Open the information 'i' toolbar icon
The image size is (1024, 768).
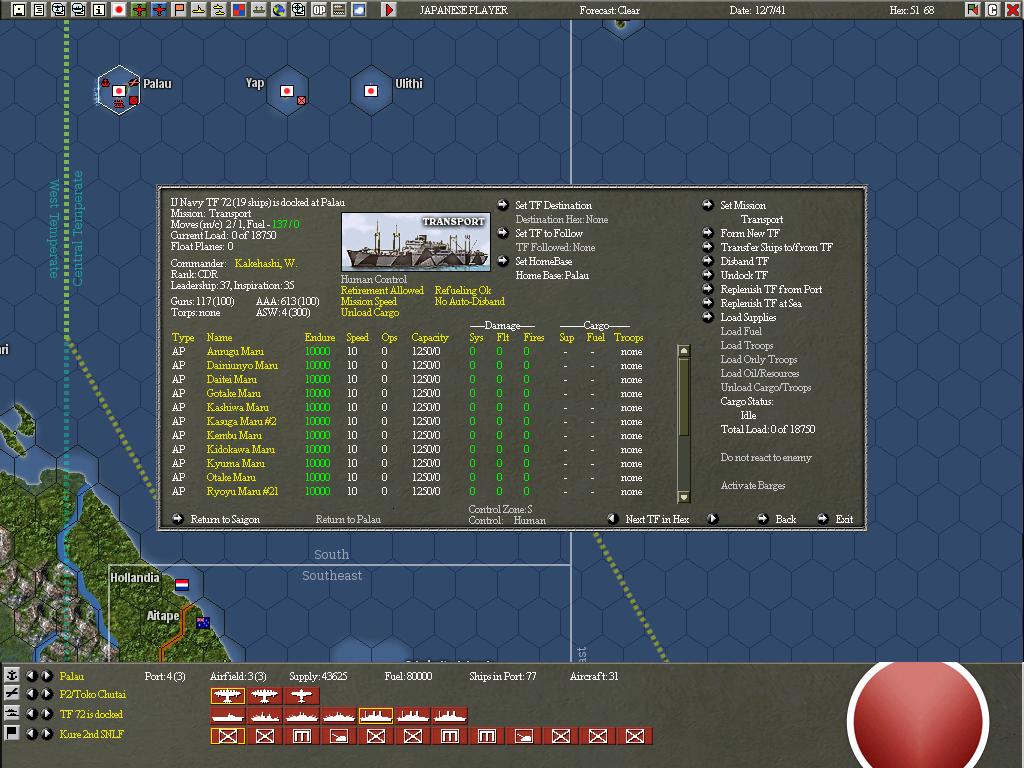[x=99, y=10]
